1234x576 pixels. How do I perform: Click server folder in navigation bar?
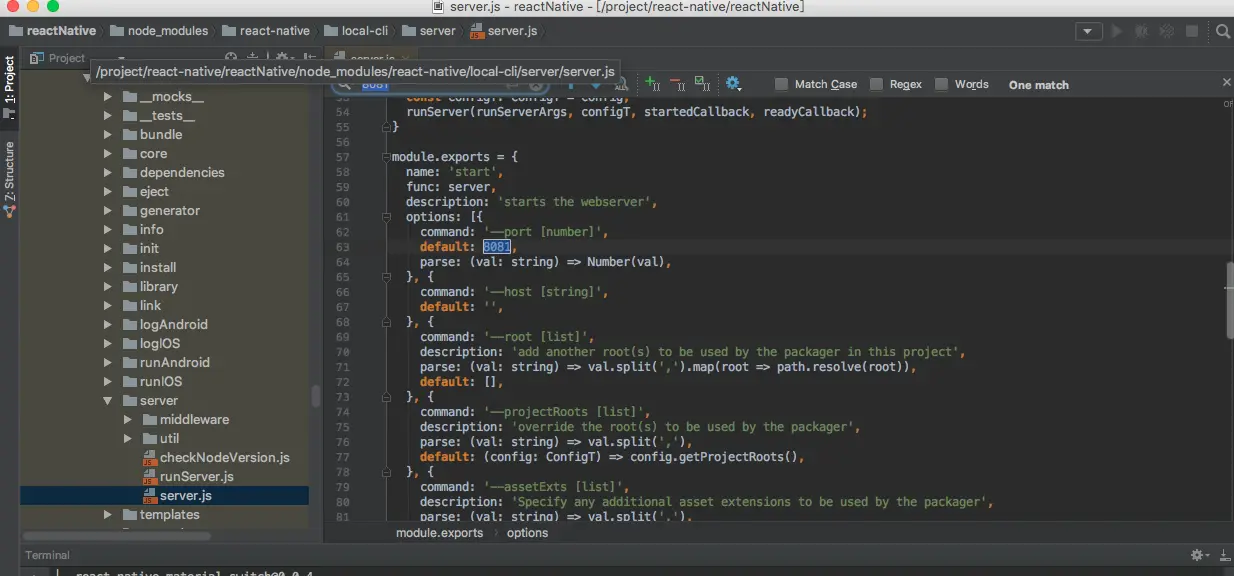pos(429,31)
